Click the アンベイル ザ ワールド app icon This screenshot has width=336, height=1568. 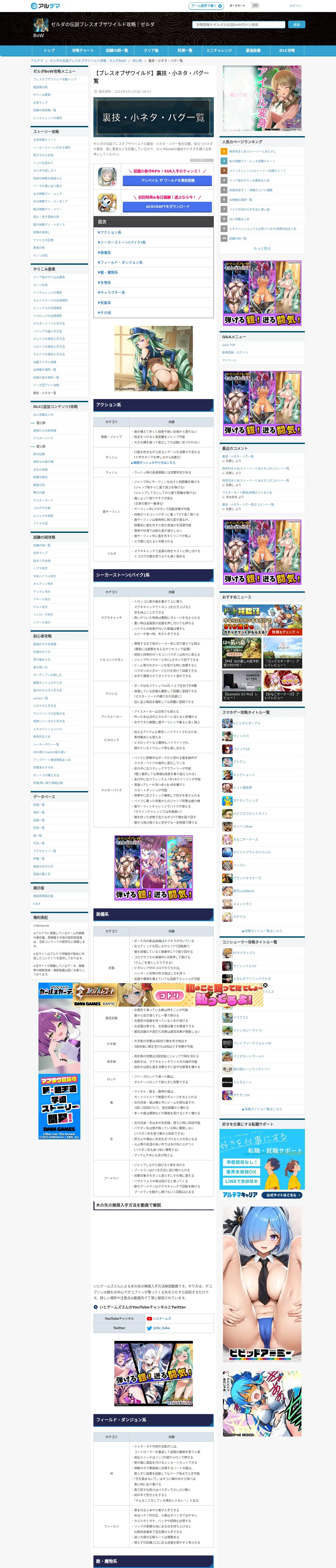tap(108, 176)
